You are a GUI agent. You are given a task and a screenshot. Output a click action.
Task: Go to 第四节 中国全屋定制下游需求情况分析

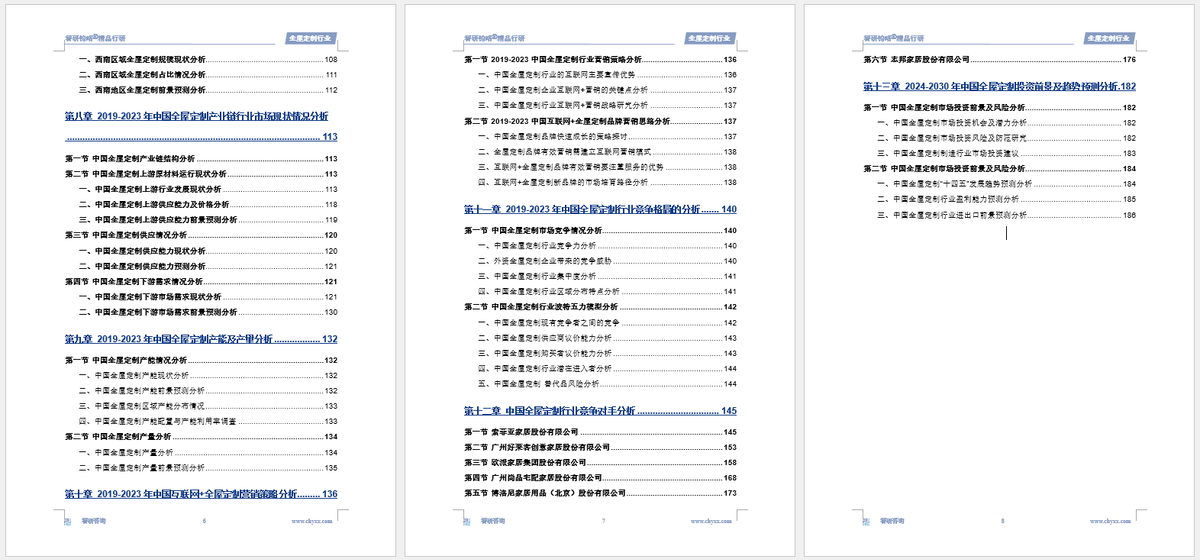pyautogui.click(x=201, y=282)
